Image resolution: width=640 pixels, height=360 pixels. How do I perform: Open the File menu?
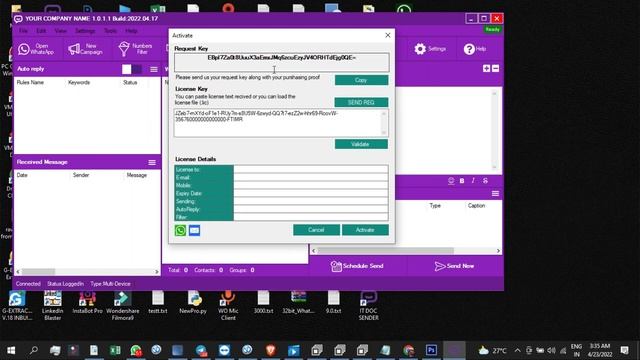point(23,31)
